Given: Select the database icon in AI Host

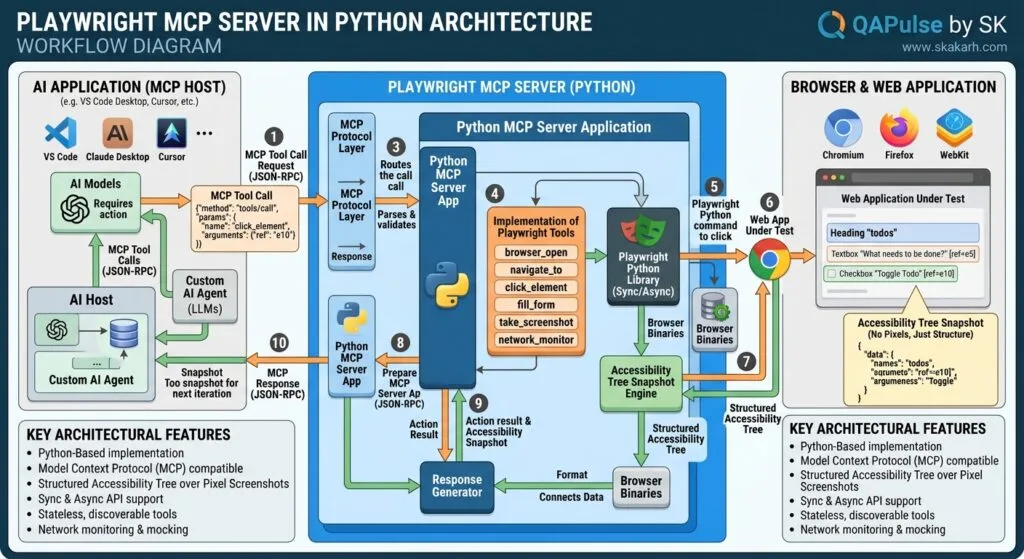Looking at the screenshot, I should 123,332.
